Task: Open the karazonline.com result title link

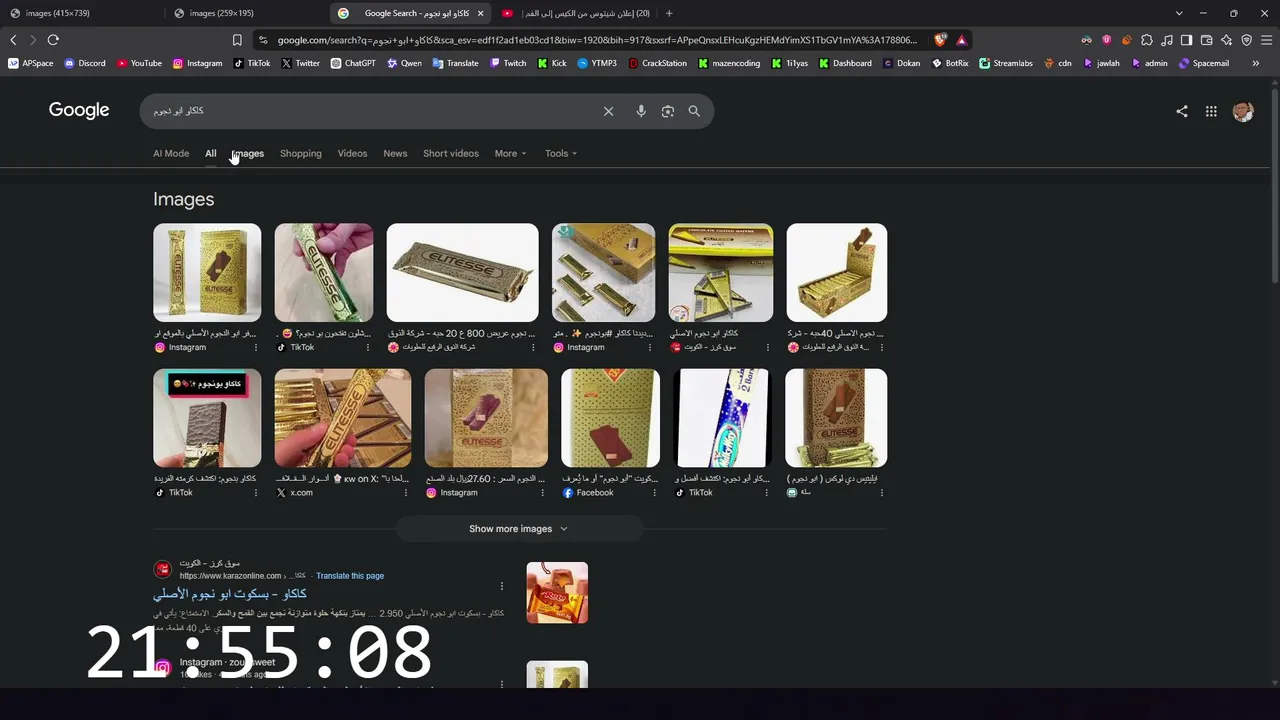Action: click(x=230, y=594)
